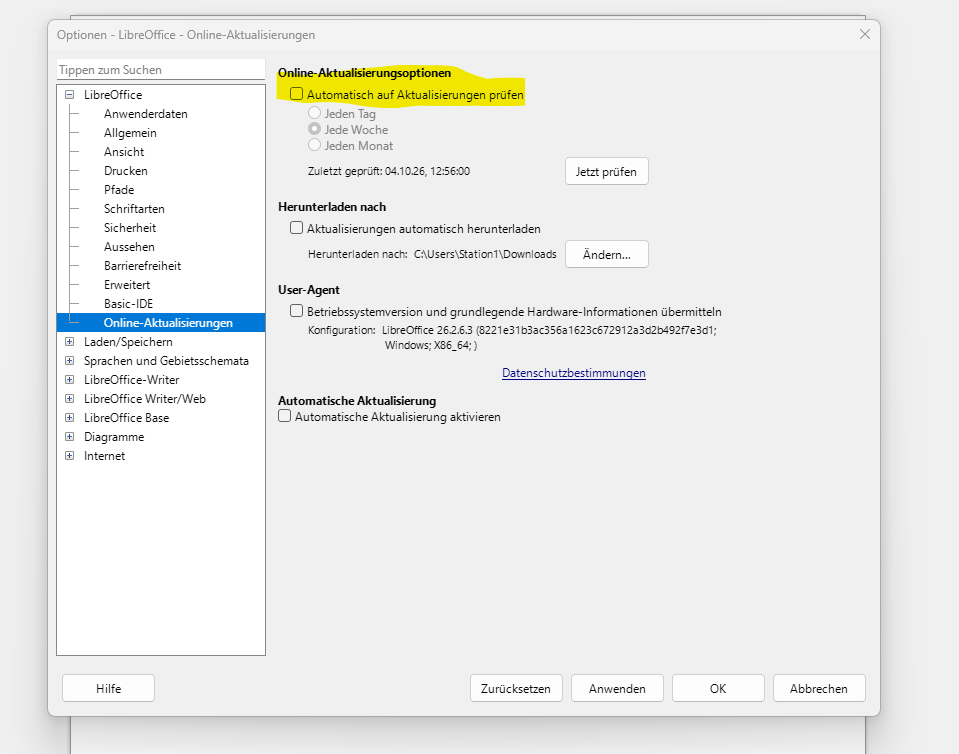
Task: Focus the Tippen zum Suchen field
Action: click(161, 70)
